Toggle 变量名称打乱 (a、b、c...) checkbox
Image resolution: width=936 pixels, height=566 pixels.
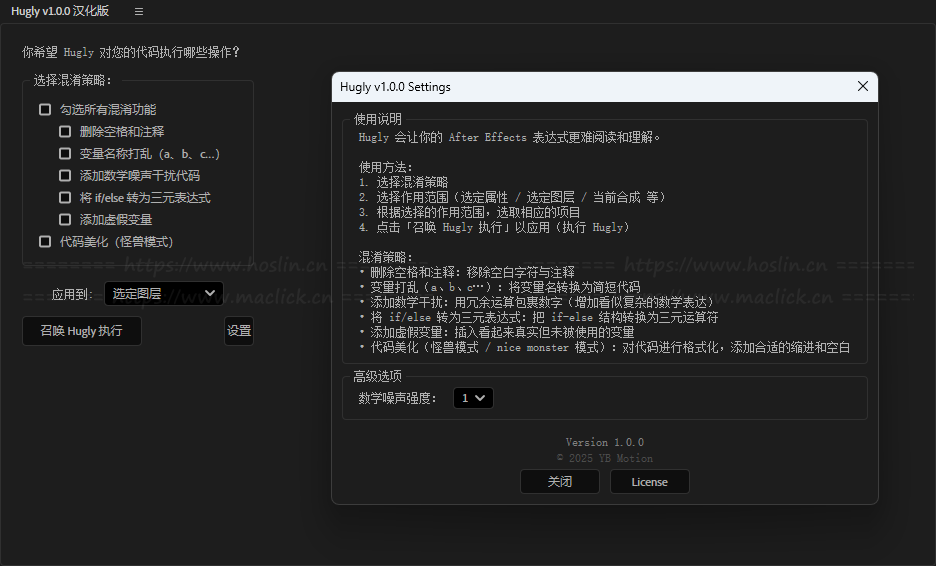click(65, 153)
